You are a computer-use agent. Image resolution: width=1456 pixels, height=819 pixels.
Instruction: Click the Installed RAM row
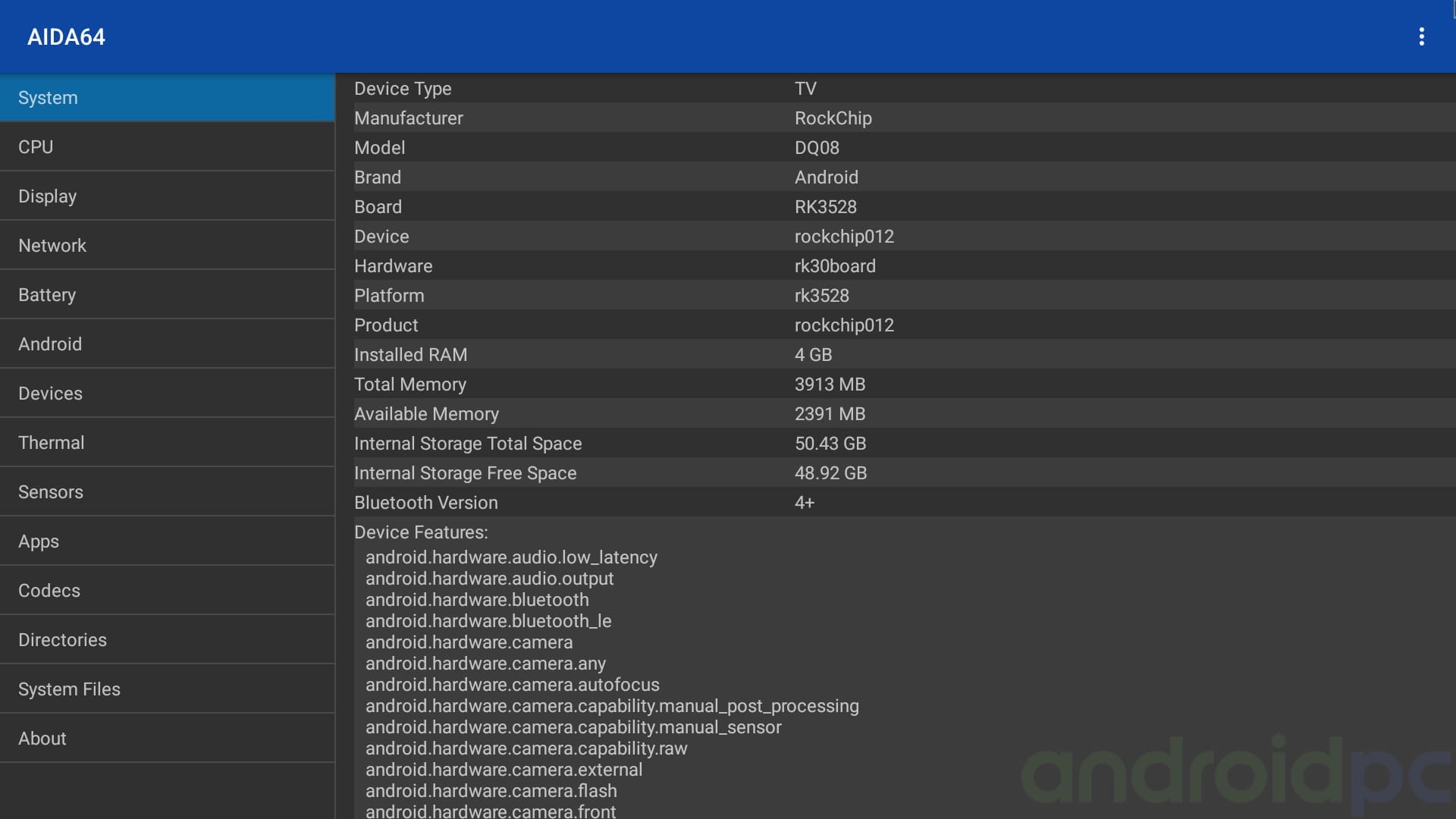895,355
